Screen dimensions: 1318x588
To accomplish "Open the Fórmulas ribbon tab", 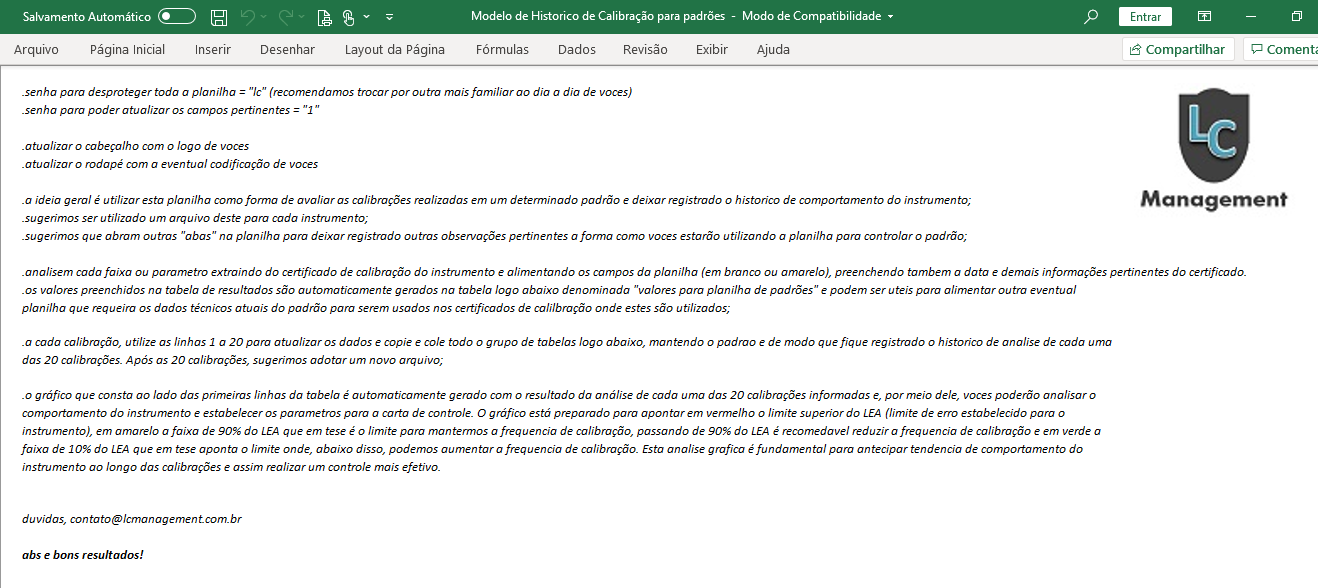I will [x=502, y=49].
